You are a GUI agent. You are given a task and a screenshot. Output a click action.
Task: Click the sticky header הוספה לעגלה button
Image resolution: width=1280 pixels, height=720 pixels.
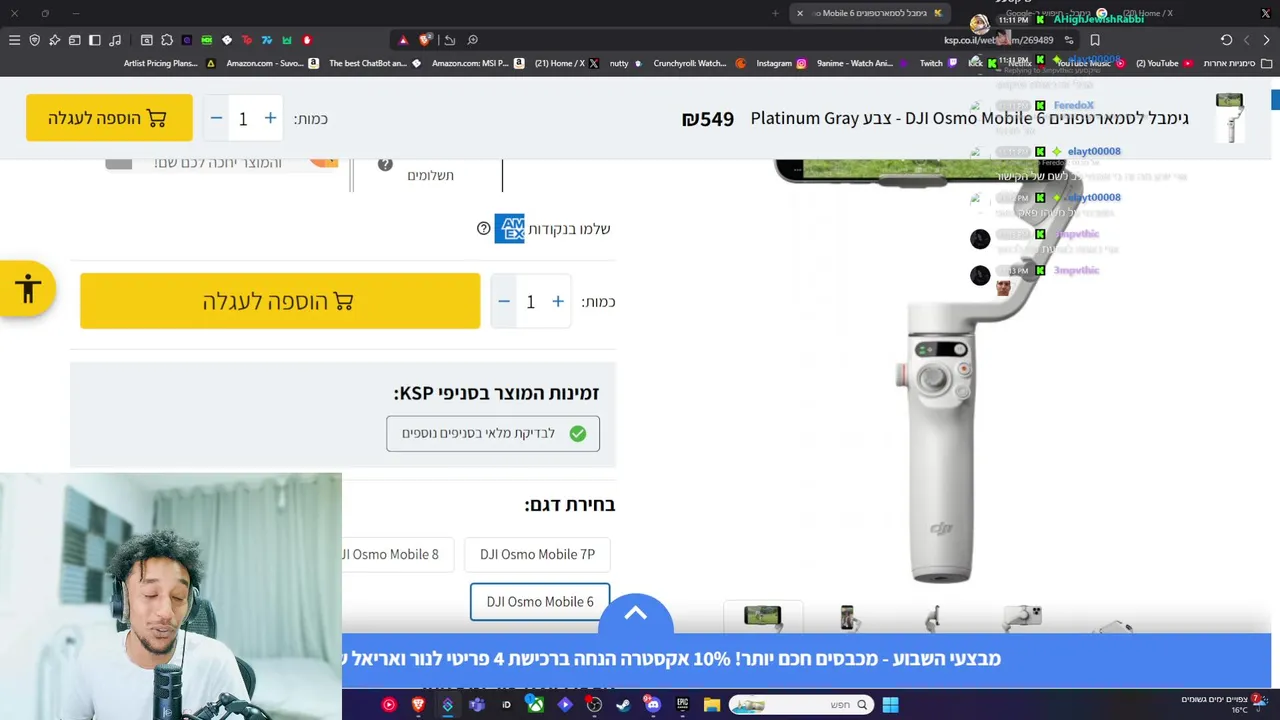click(109, 118)
